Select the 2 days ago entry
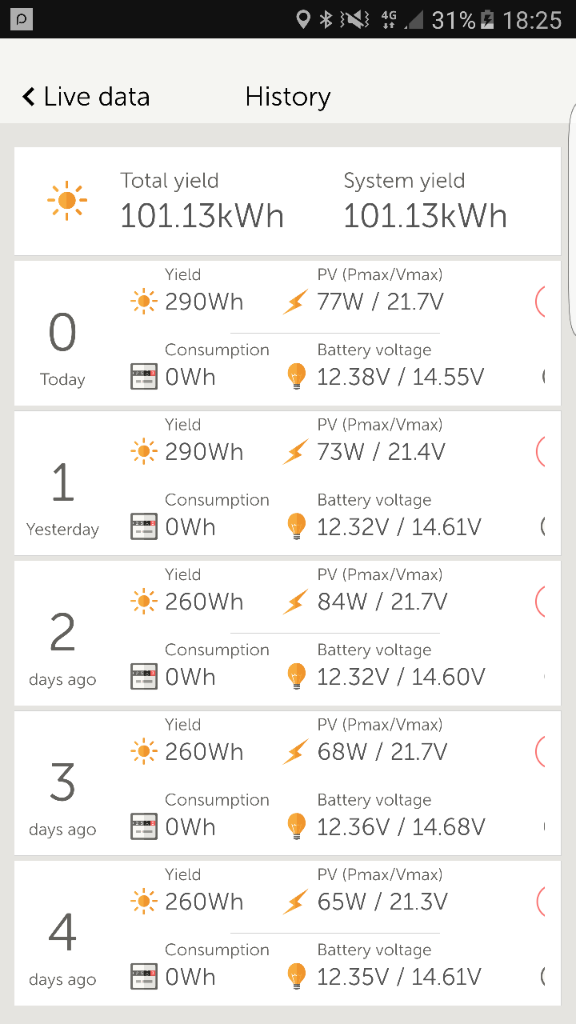 287,633
